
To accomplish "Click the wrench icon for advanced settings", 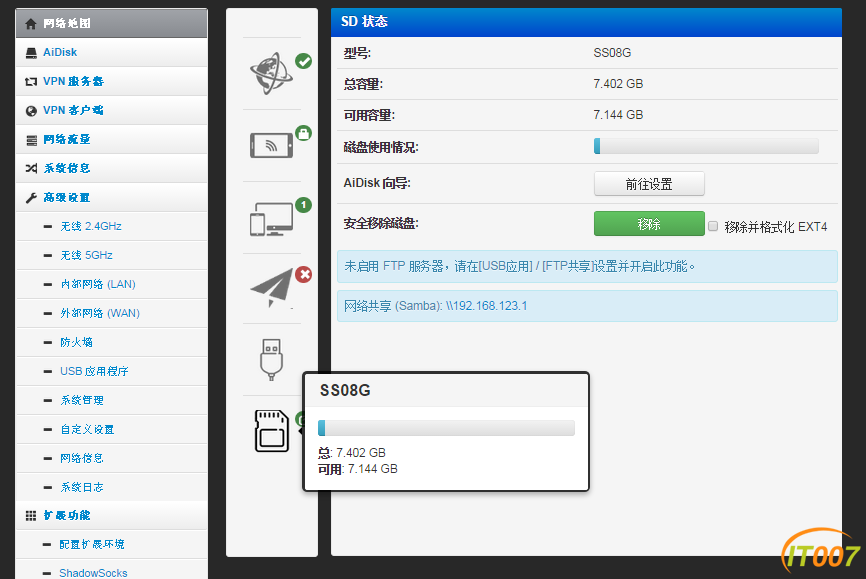I will [31, 198].
